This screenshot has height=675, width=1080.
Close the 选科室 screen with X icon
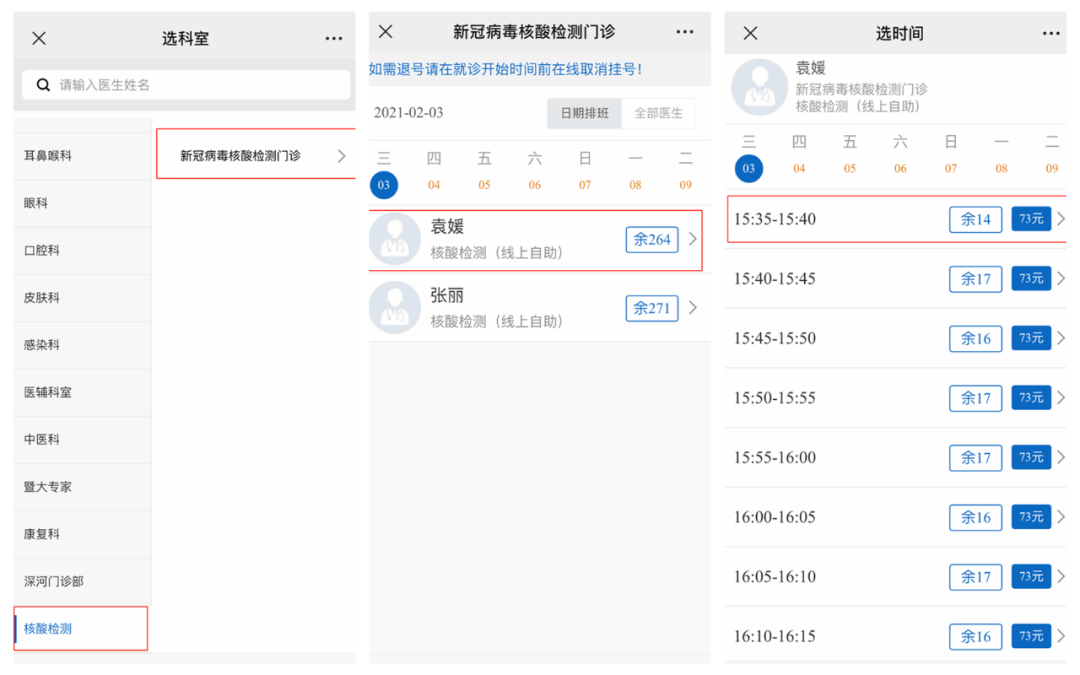tap(39, 38)
